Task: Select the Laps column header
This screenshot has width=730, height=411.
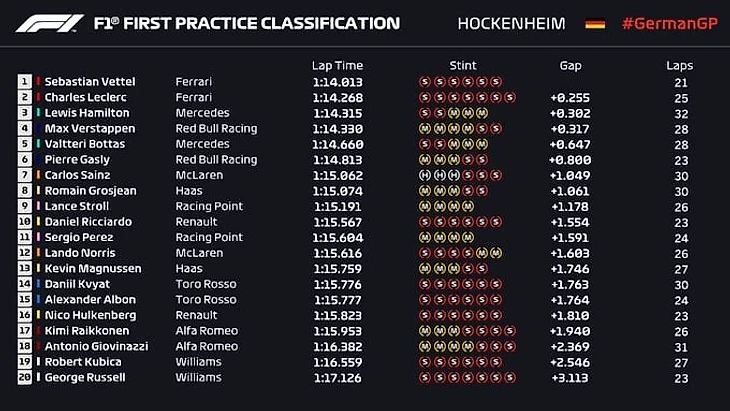Action: pos(679,65)
